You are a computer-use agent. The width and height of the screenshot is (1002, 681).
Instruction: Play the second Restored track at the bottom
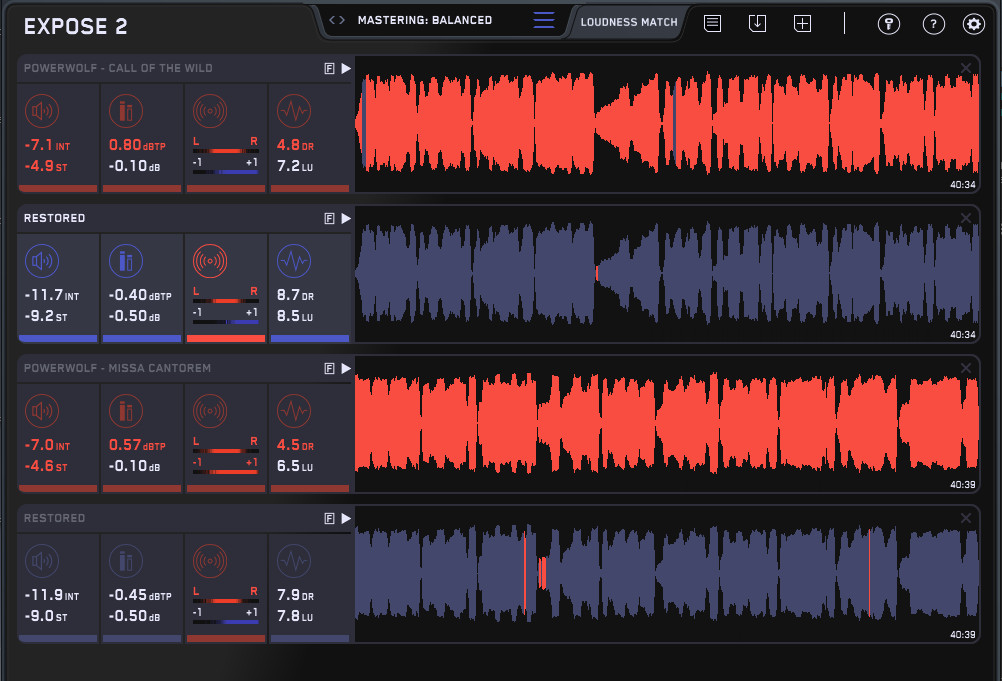tap(346, 519)
